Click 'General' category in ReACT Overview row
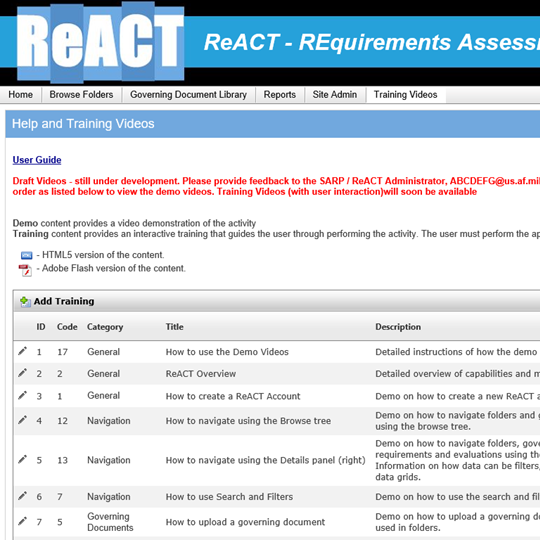The width and height of the screenshot is (540, 540). point(104,373)
